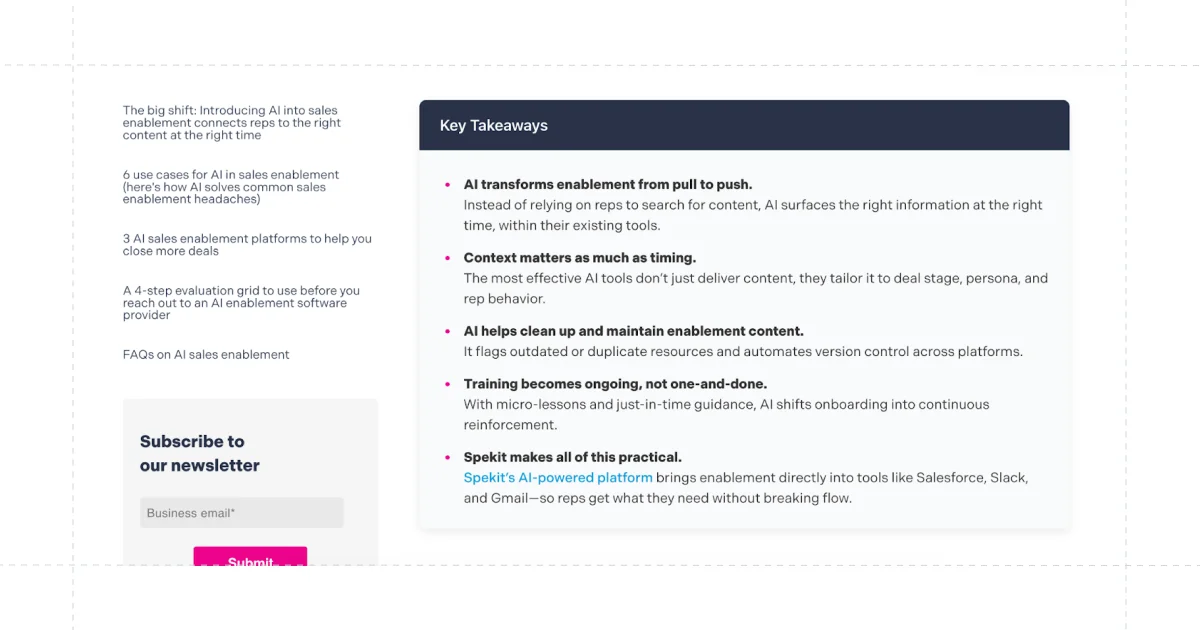Follow the Spekit's AI-powered platform link

(x=558, y=478)
